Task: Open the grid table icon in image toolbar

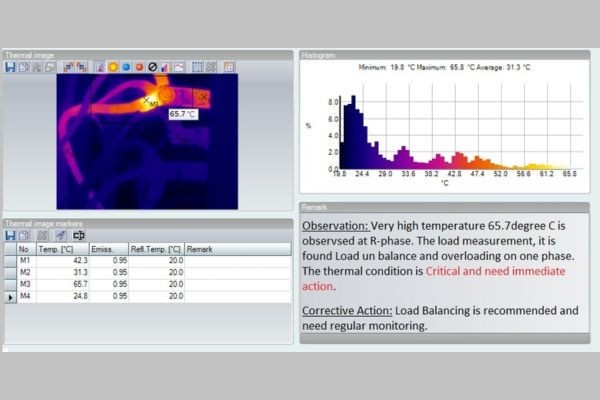Action: click(229, 67)
